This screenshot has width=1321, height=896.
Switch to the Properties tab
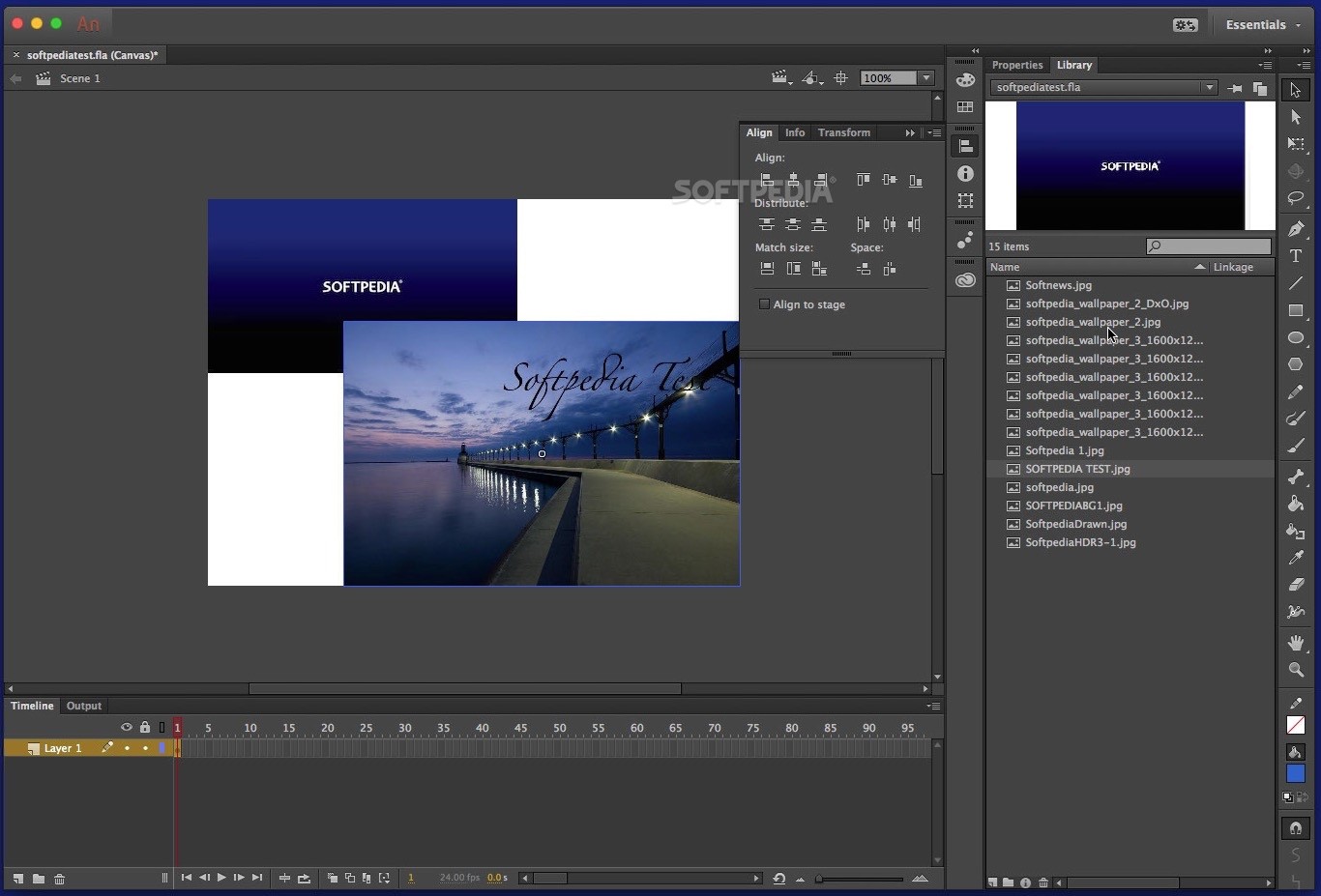tap(1017, 65)
